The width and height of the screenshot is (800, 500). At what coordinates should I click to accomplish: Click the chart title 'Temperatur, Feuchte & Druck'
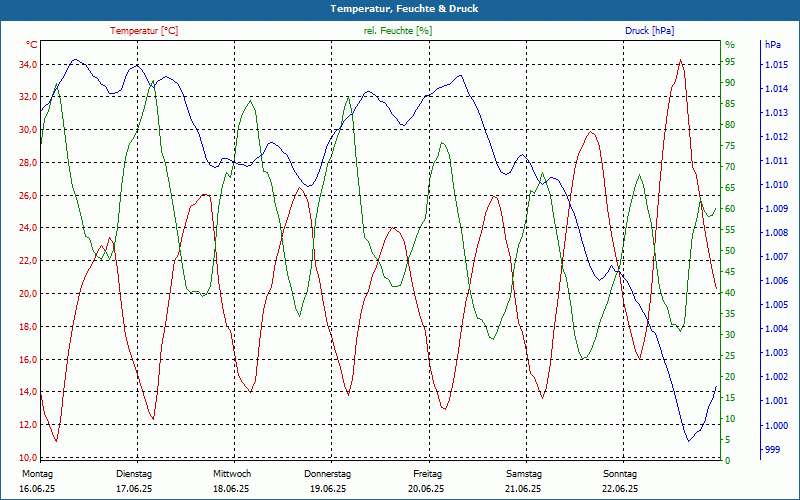pyautogui.click(x=404, y=9)
